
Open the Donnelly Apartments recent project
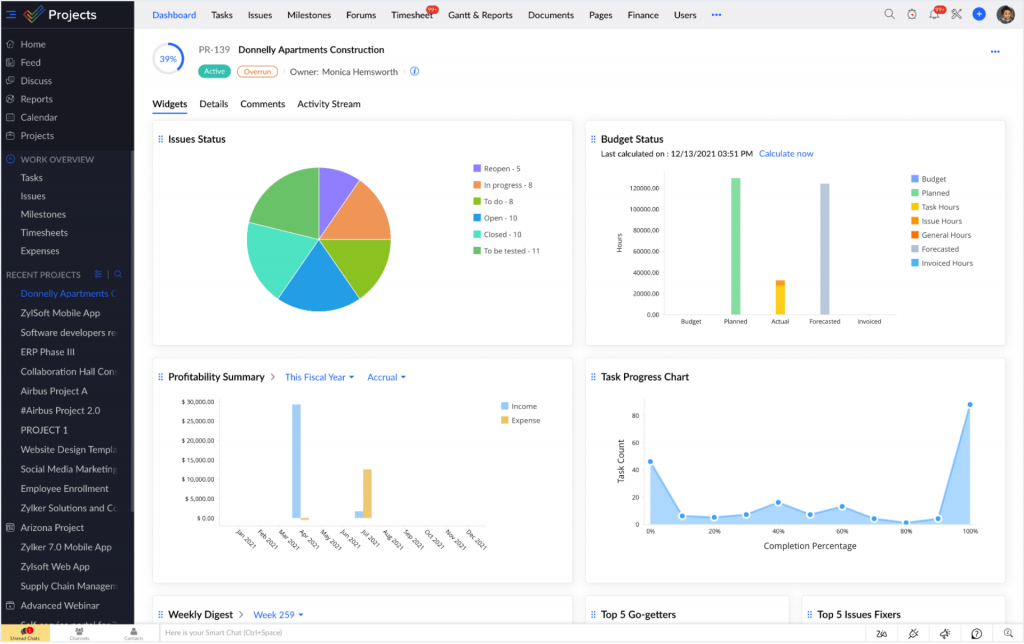click(70, 293)
